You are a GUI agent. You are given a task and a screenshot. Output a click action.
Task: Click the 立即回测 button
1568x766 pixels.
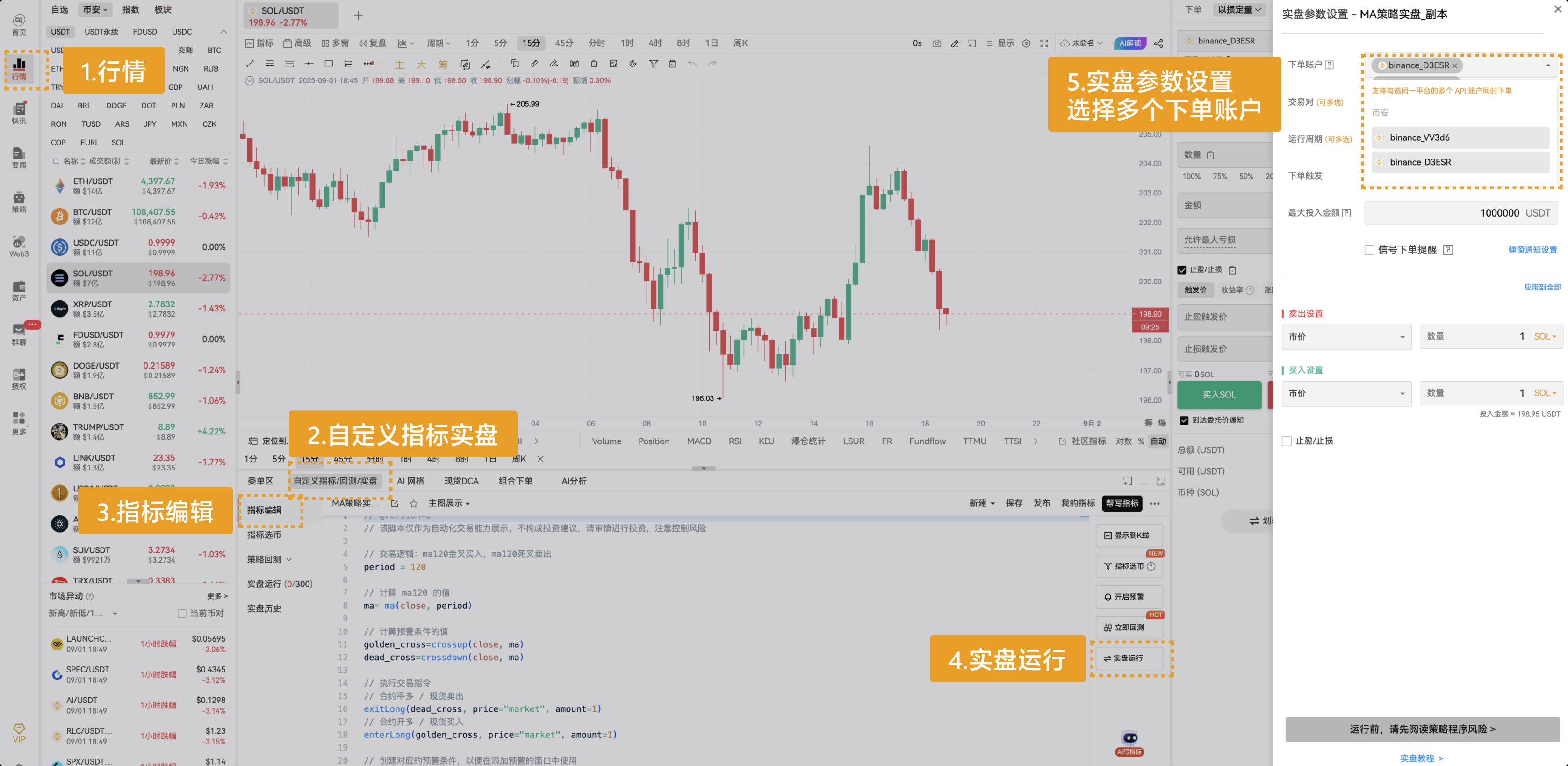1129,627
